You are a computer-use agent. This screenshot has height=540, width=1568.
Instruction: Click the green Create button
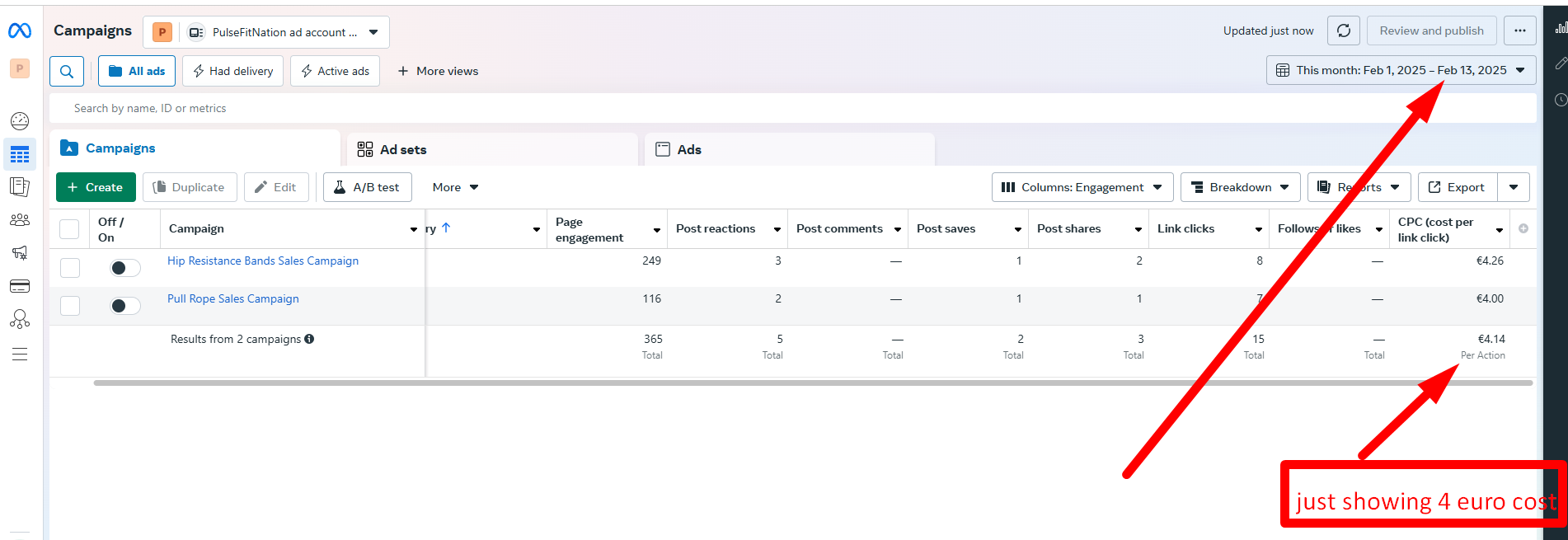[x=96, y=187]
